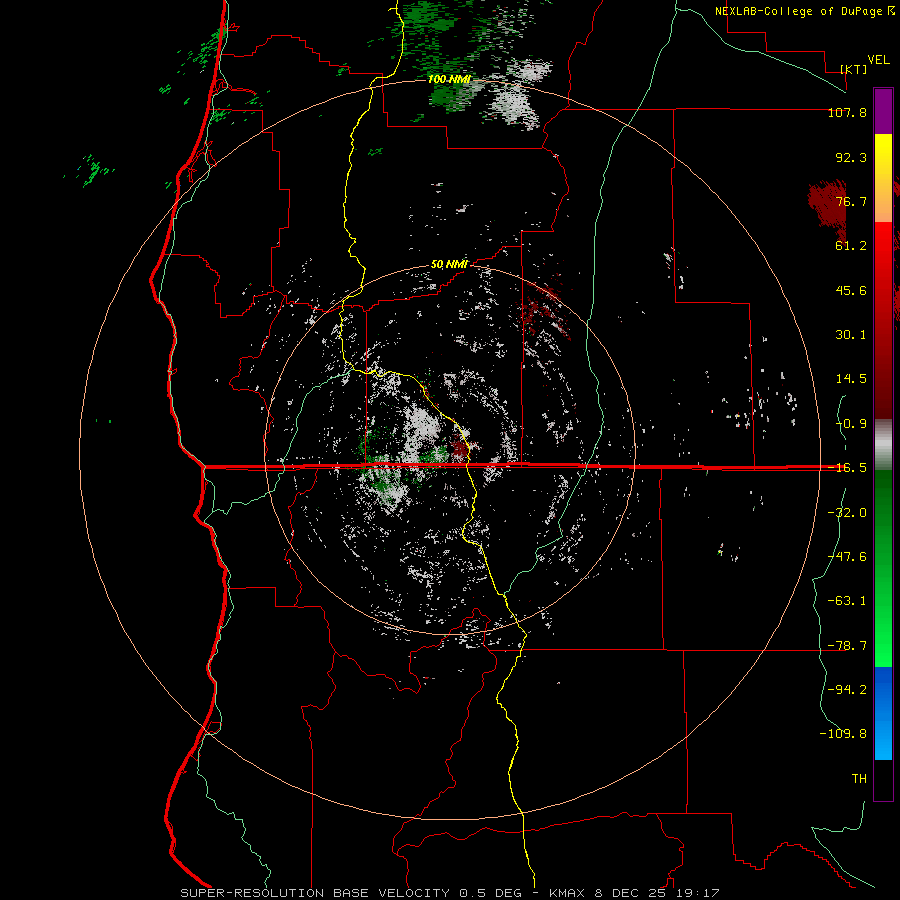This screenshot has height=900, width=900.
Task: Click the 76.7 velocity scale value
Action: click(851, 201)
